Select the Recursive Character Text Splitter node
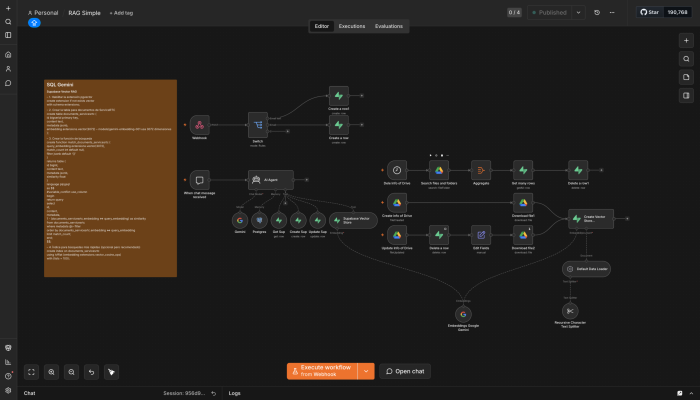Screen dimensions: 700x400 point(570,311)
